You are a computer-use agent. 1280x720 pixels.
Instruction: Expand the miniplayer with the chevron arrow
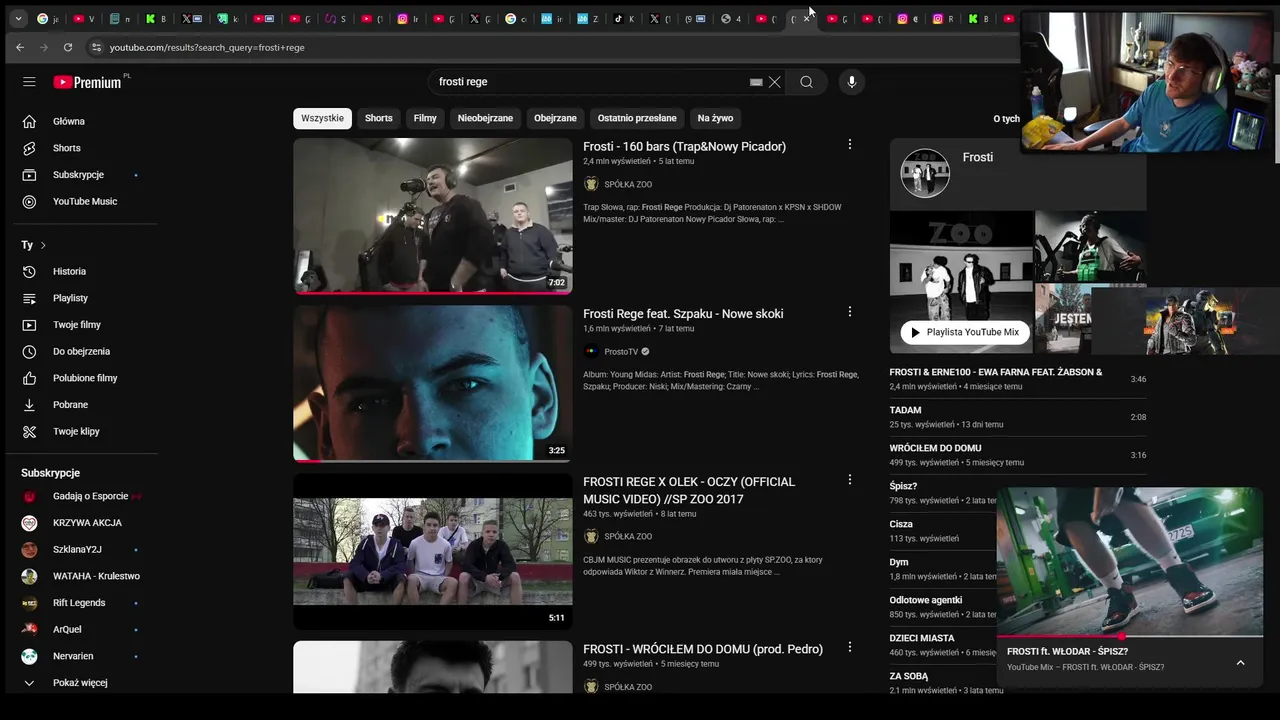(1240, 662)
